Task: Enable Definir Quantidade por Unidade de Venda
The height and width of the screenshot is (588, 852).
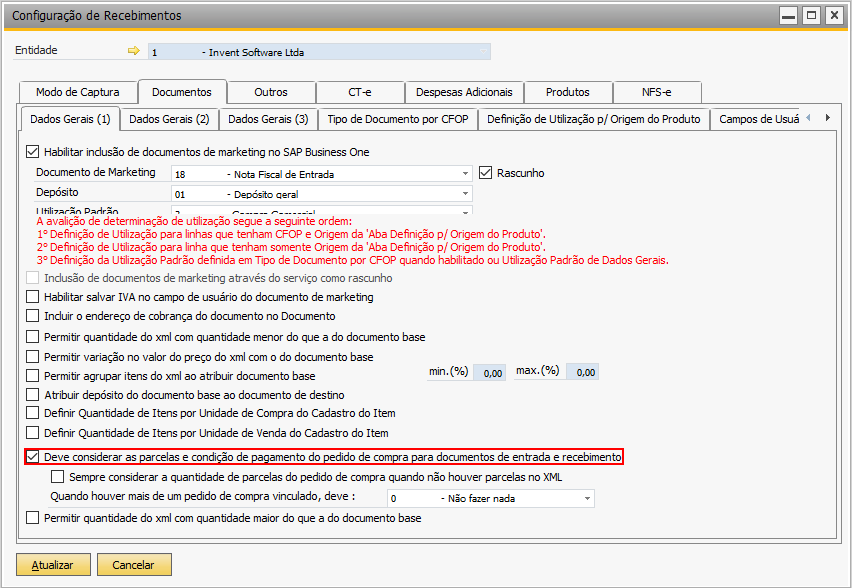Action: [33, 433]
